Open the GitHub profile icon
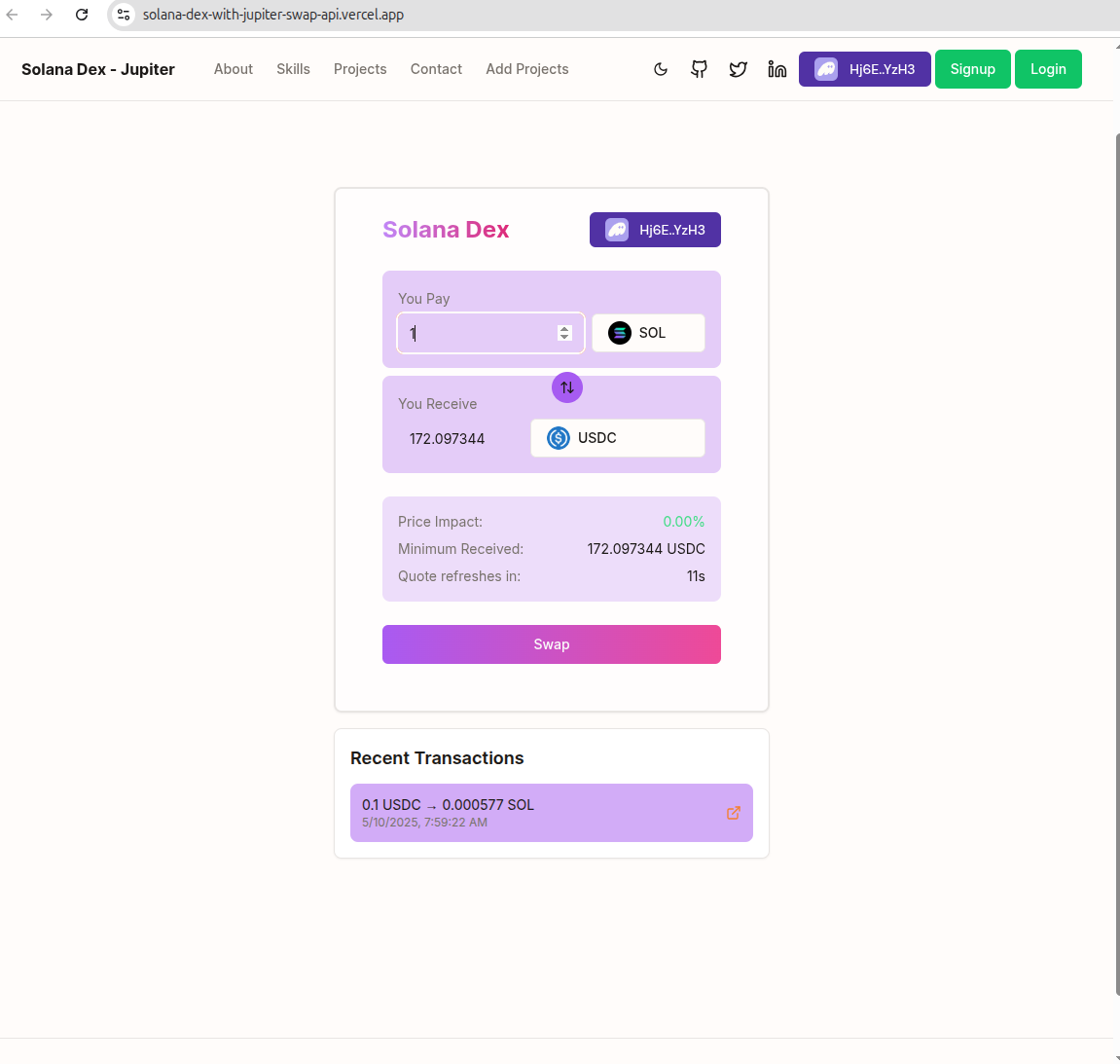This screenshot has height=1064, width=1120. pyautogui.click(x=699, y=69)
